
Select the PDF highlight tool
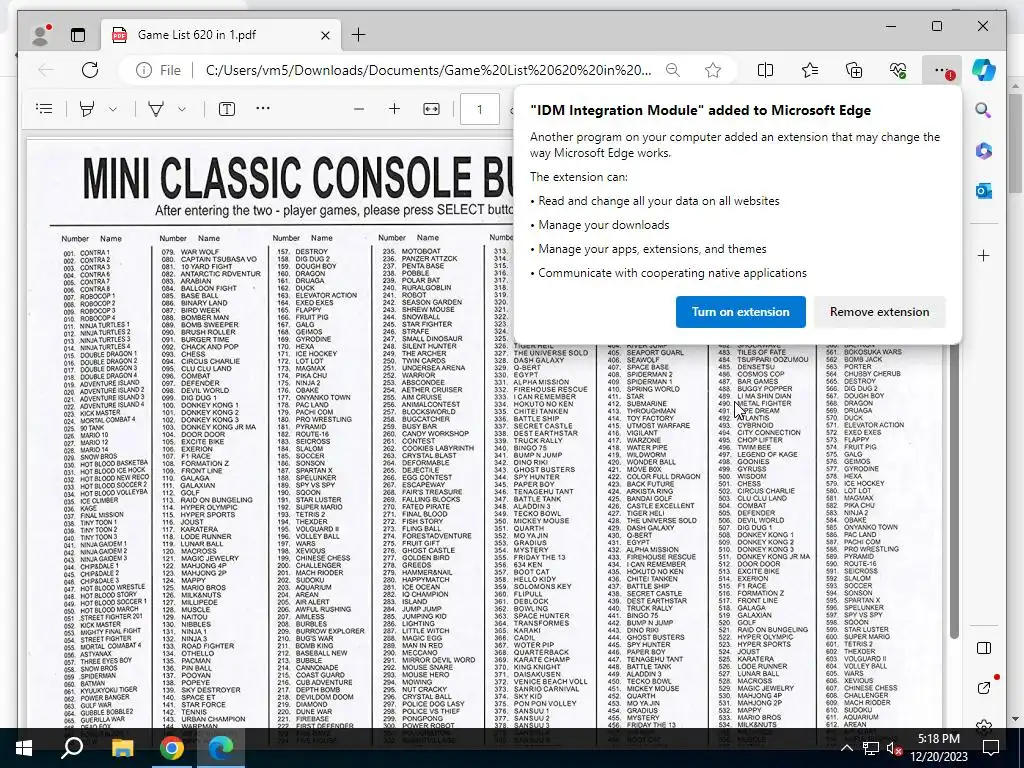pos(87,109)
